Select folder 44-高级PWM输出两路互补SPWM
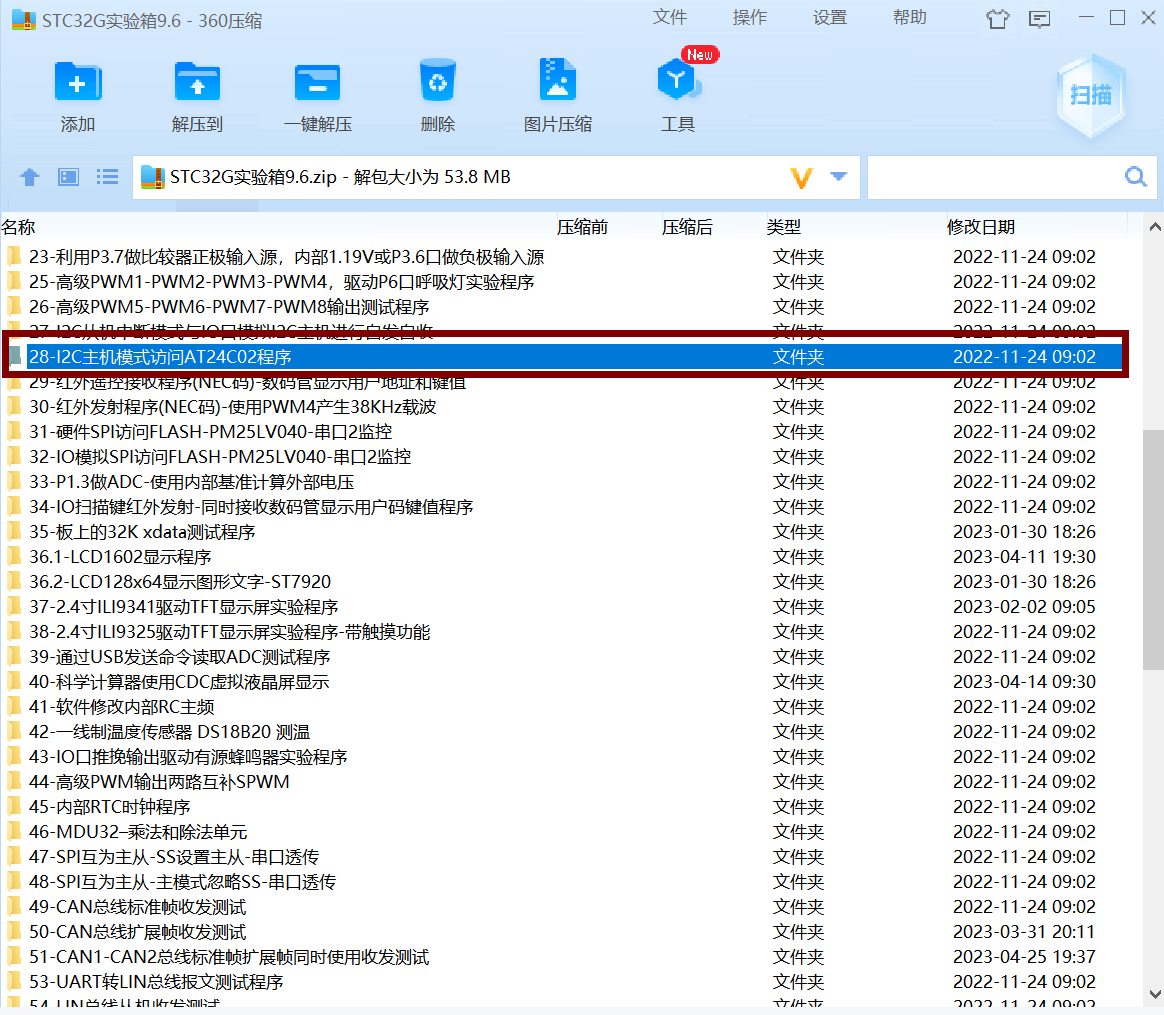 (159, 782)
